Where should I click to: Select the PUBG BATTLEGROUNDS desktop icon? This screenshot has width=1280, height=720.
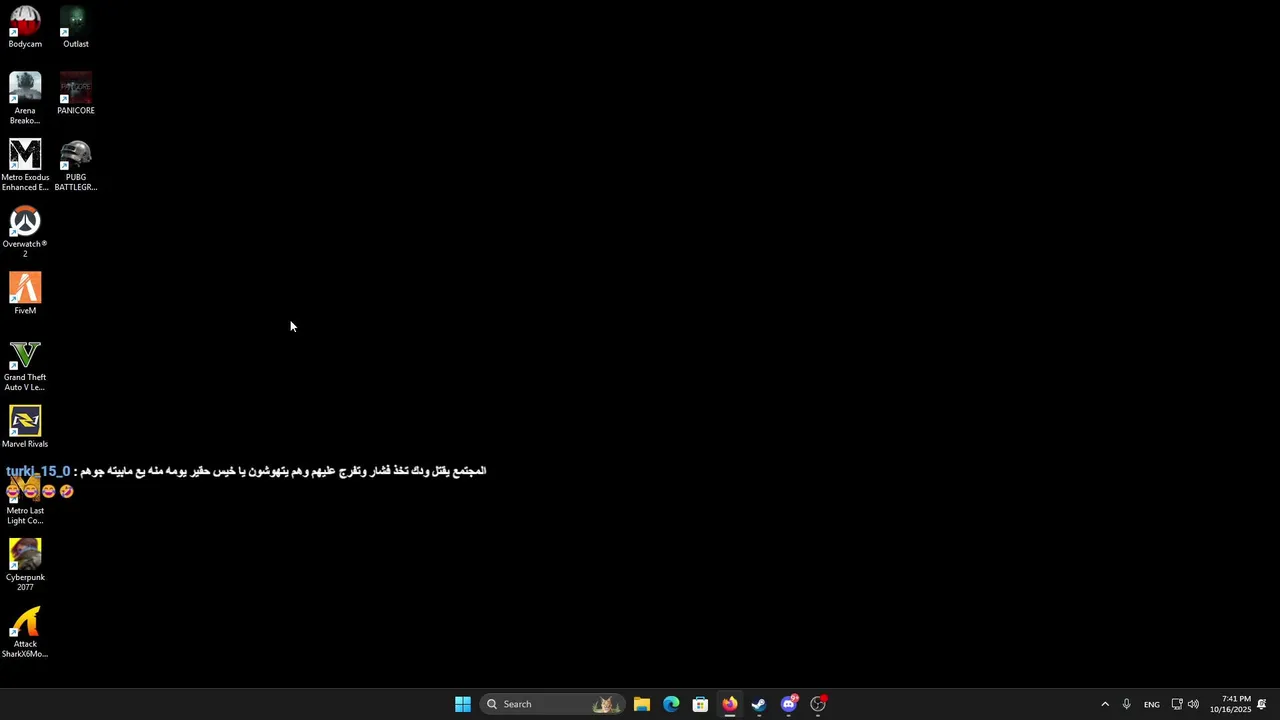point(76,165)
